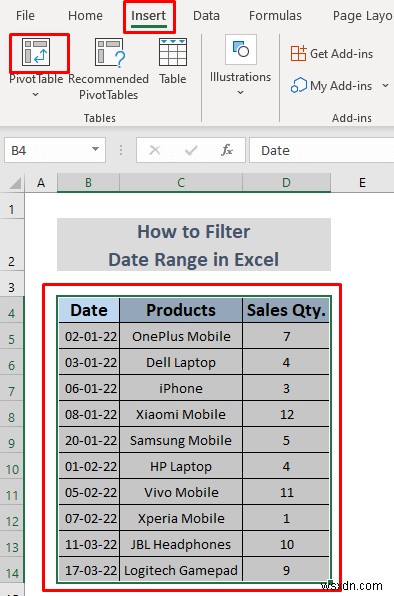Select the Insert tab

click(x=149, y=16)
